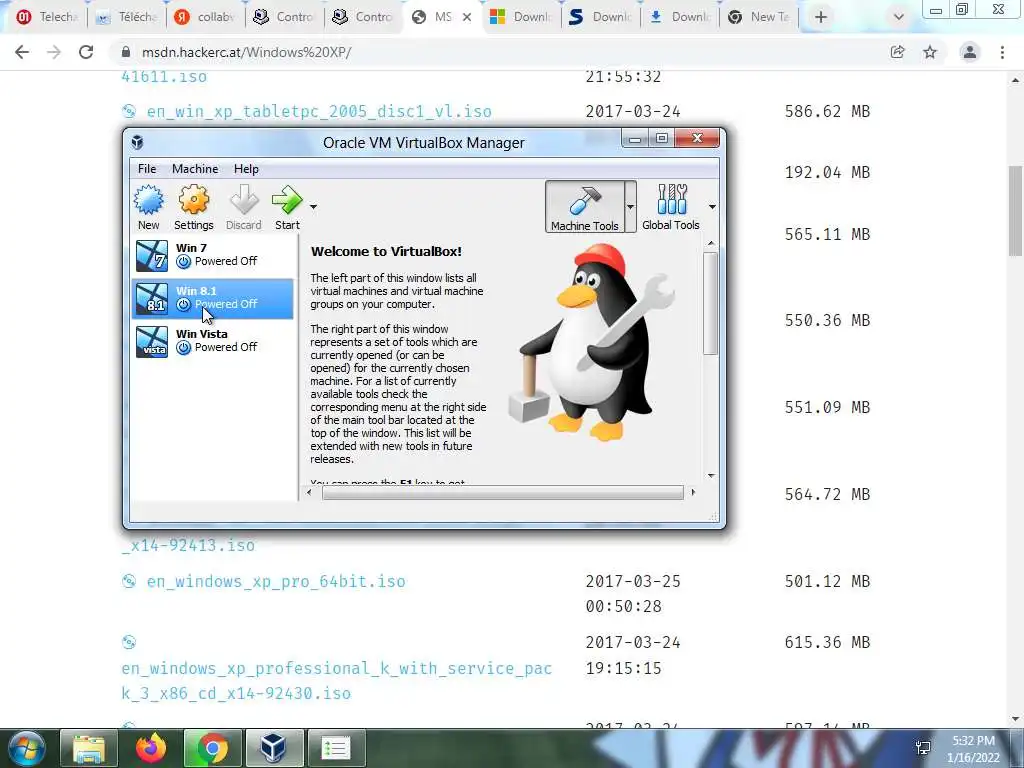Bookmark this page with star icon

930,52
